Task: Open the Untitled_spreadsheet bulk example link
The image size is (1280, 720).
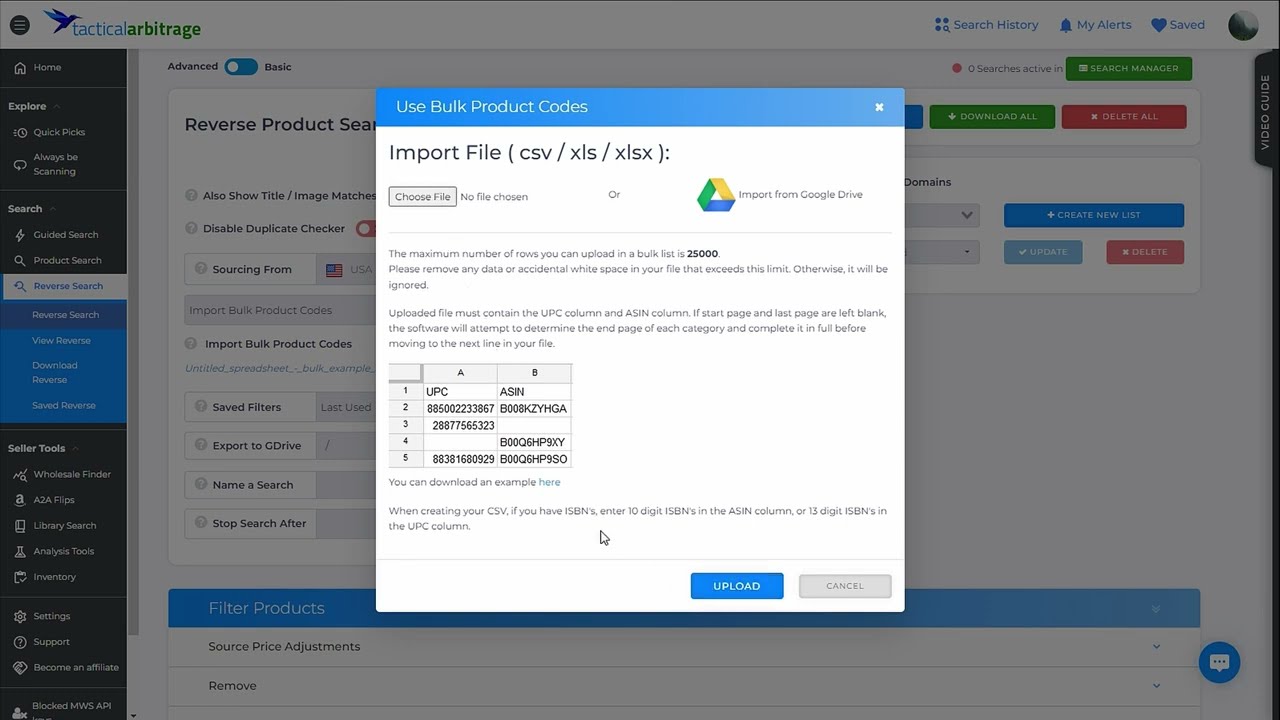Action: point(280,368)
